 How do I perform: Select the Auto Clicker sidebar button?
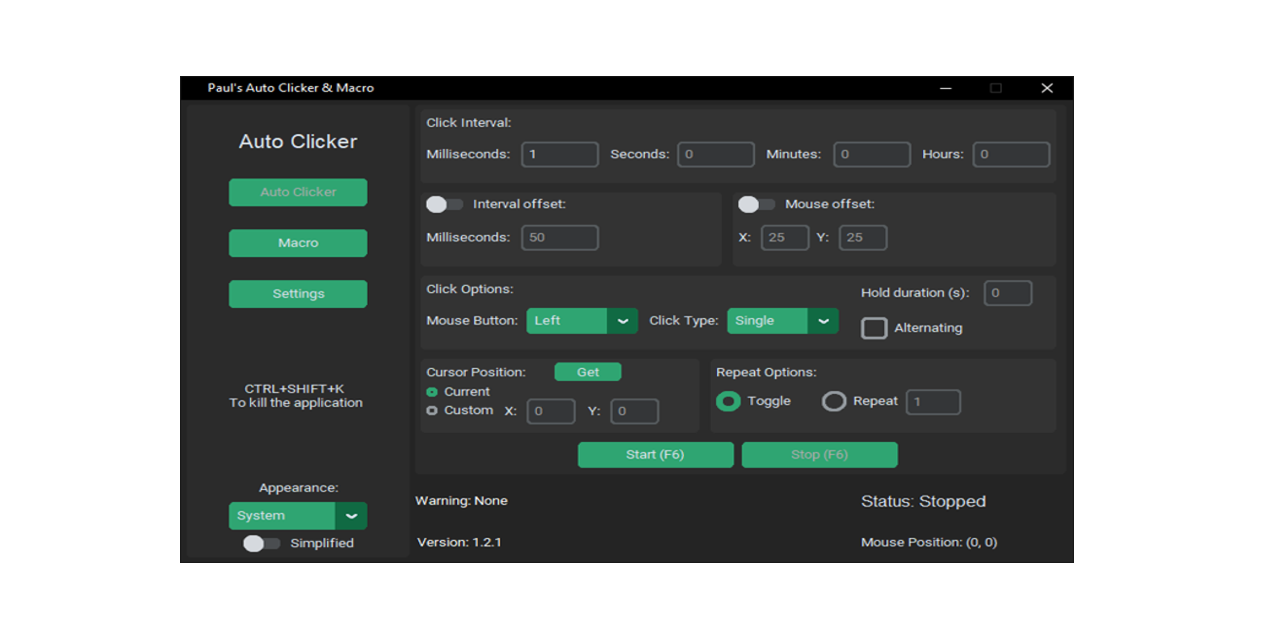tap(298, 192)
